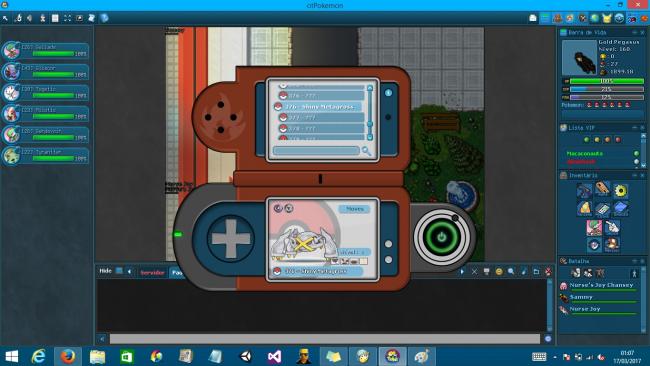This screenshot has height=366, width=650.
Task: Open emoji smiley icon in chat bar
Action: pos(499,271)
